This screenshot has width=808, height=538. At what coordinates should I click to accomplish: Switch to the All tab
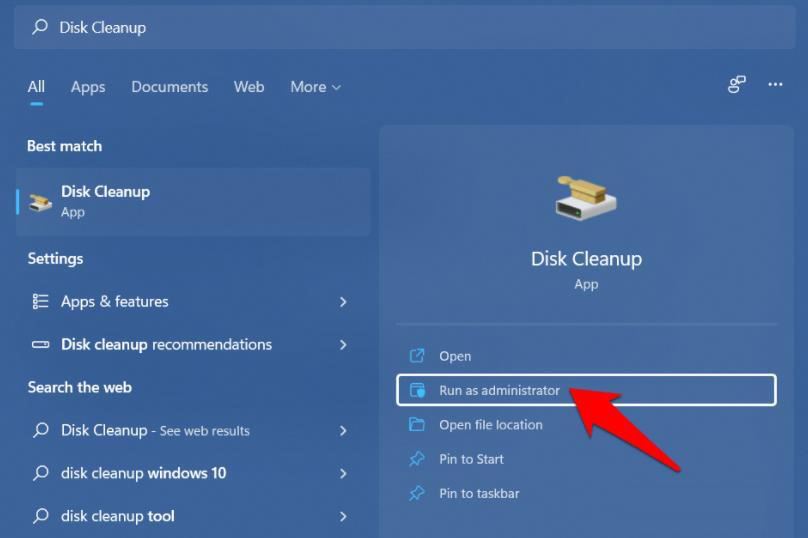[x=36, y=87]
